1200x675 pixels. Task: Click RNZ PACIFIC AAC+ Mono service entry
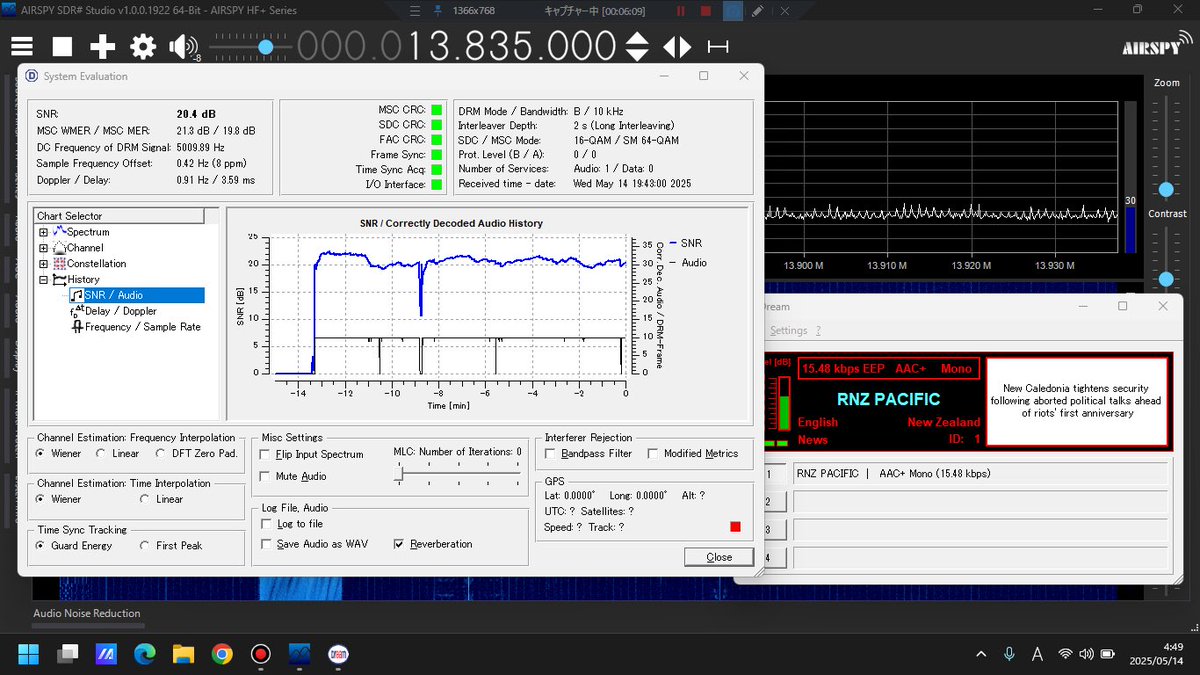tap(979, 474)
